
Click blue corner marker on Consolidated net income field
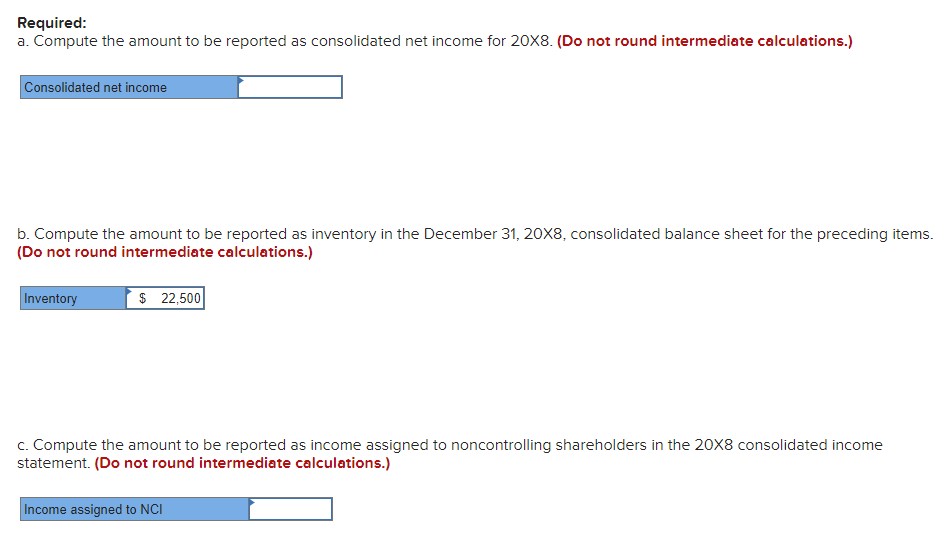click(241, 79)
